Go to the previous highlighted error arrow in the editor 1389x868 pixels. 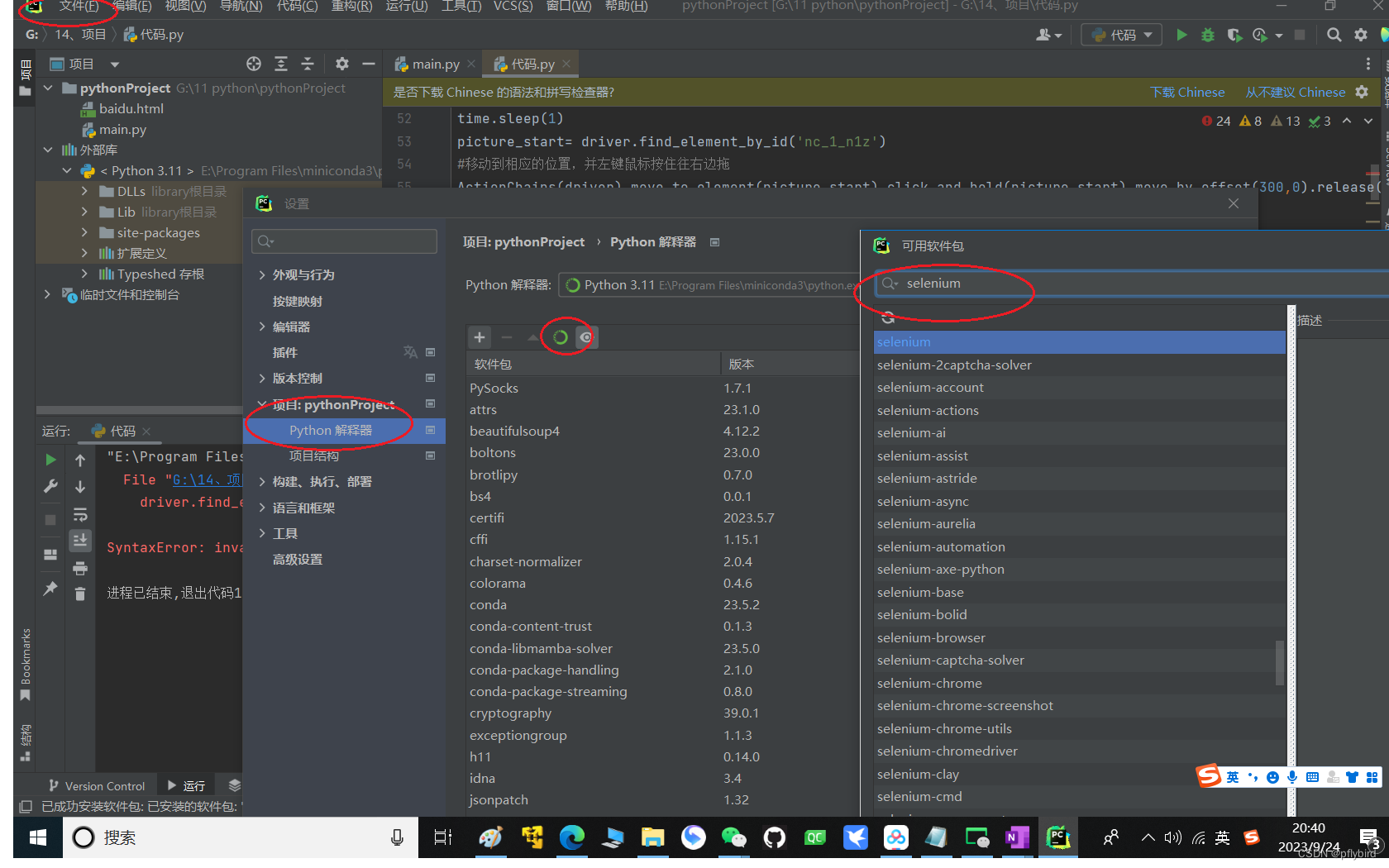click(x=1347, y=121)
